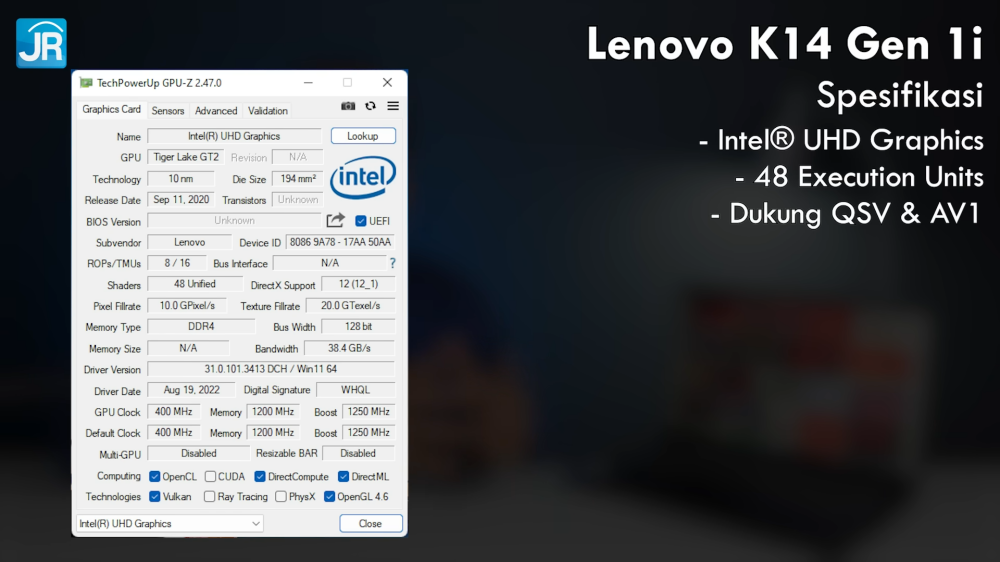Image resolution: width=1000 pixels, height=562 pixels.
Task: Click the refresh icon in GPU-Z
Action: click(371, 106)
